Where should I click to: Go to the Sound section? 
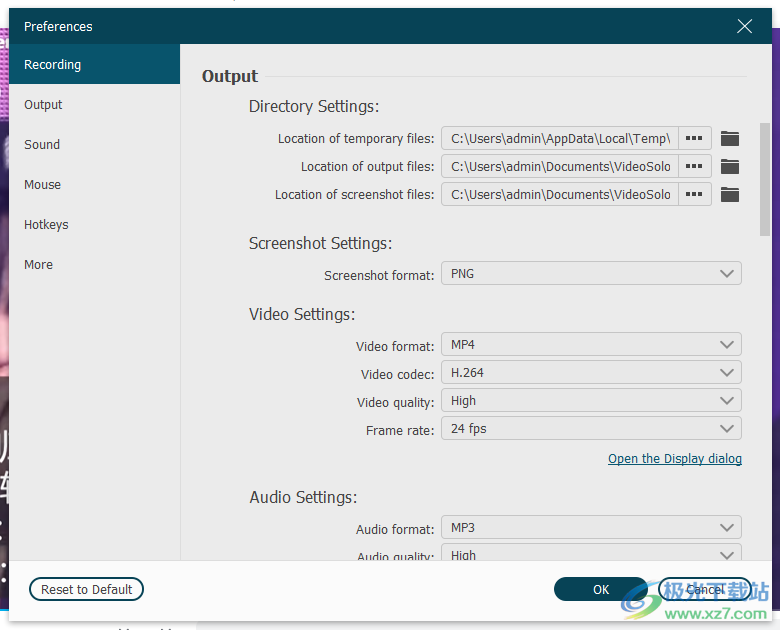pyautogui.click(x=95, y=144)
